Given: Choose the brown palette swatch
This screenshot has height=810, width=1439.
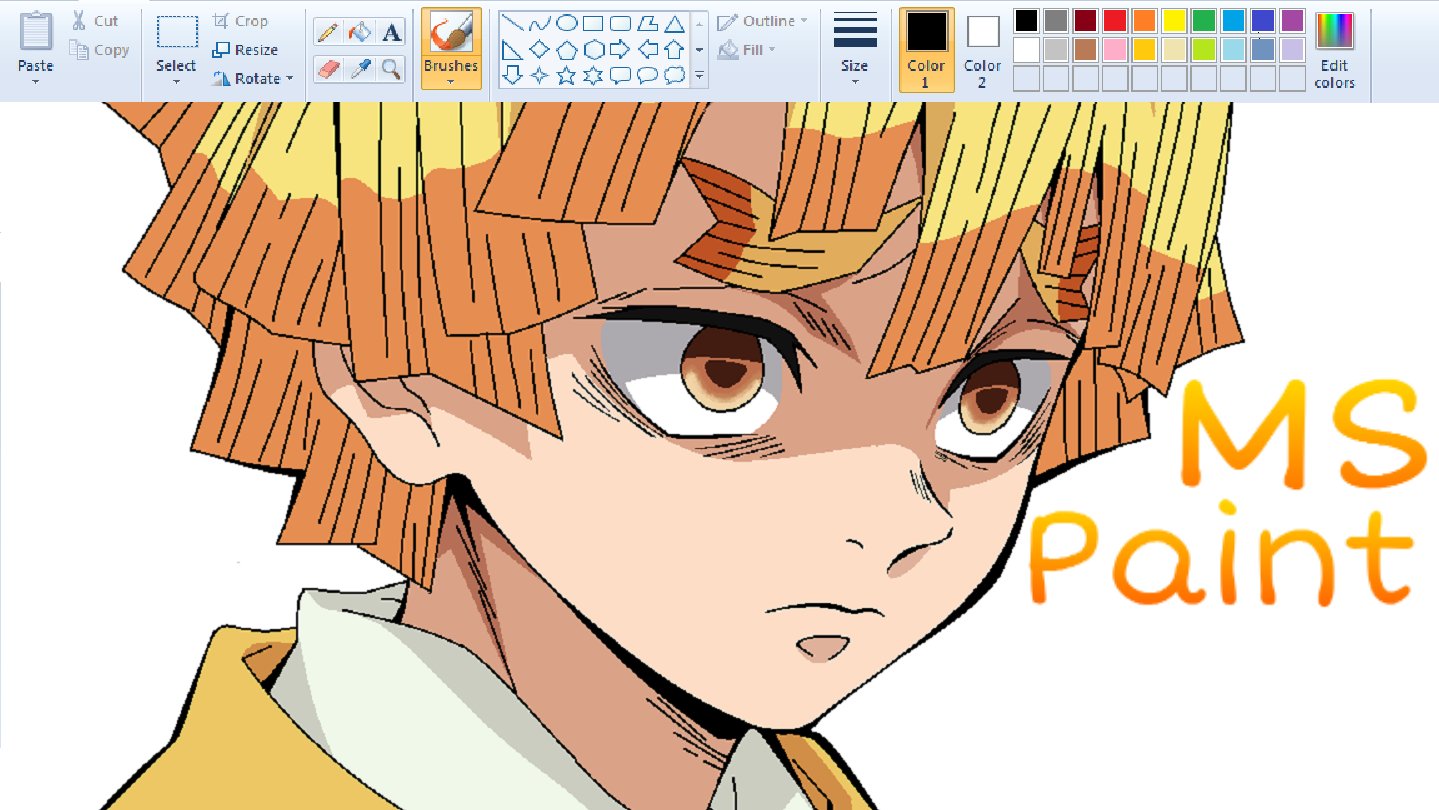Looking at the screenshot, I should [1085, 49].
